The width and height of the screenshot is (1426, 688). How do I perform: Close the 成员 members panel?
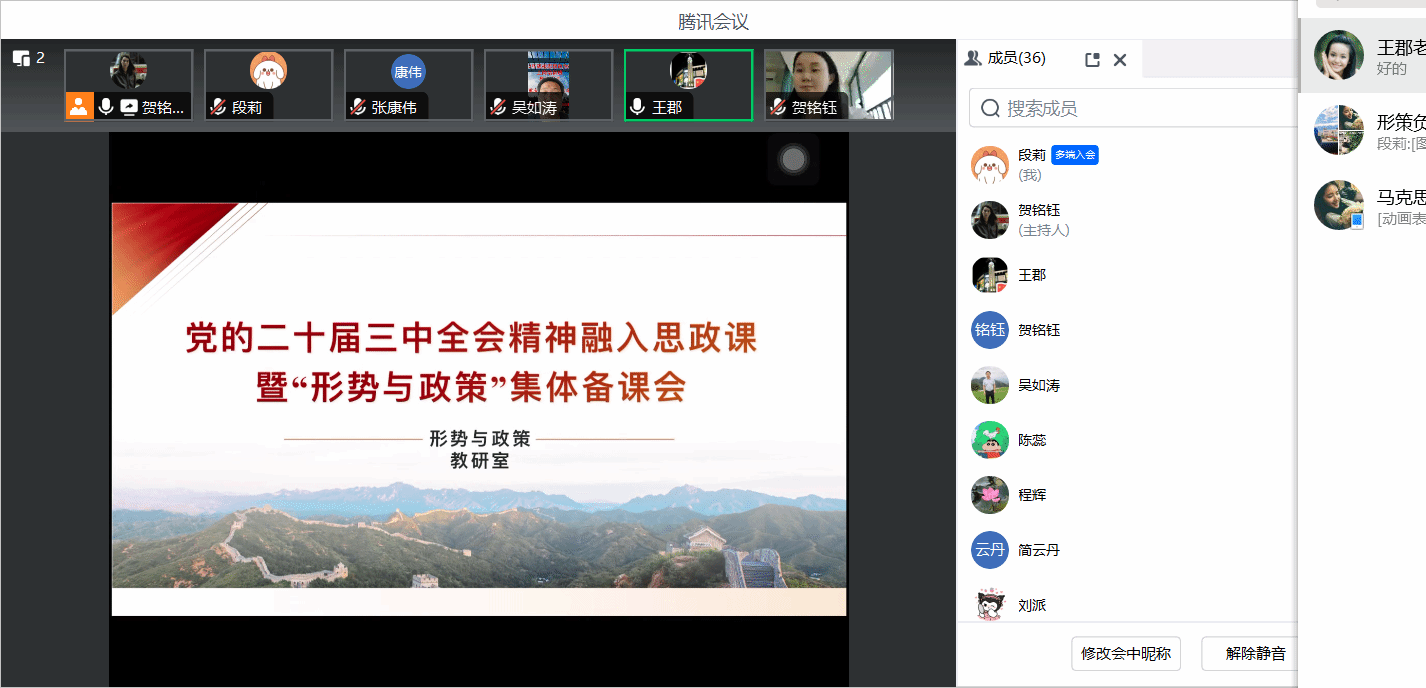point(1120,60)
